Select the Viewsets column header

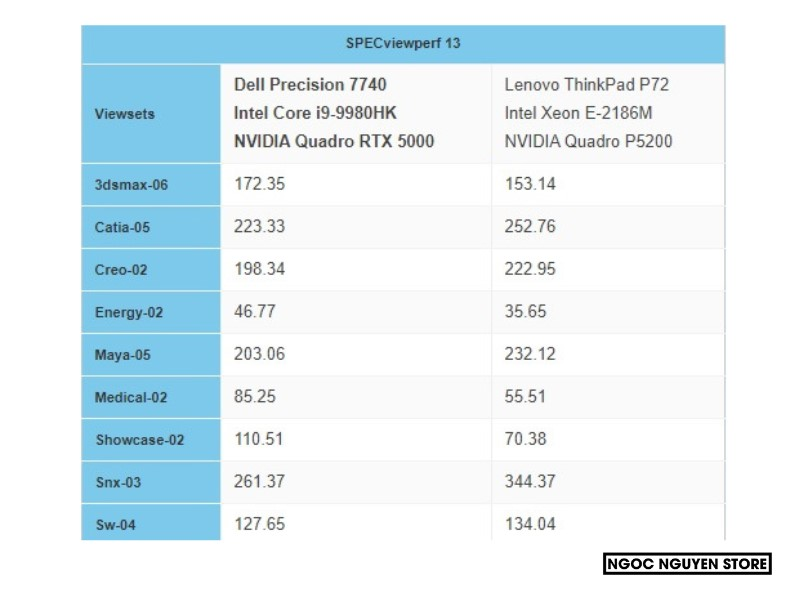tap(125, 114)
